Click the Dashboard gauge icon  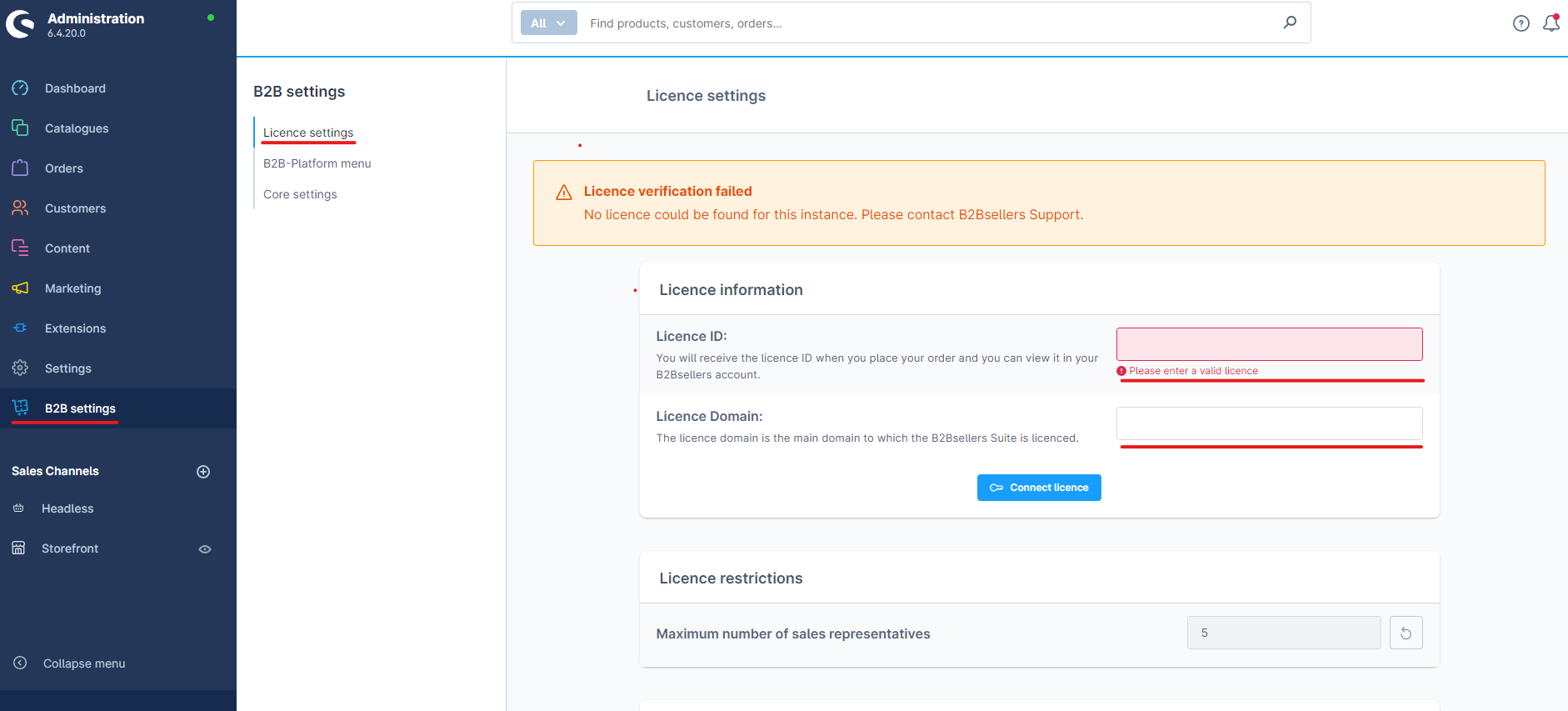click(x=20, y=88)
